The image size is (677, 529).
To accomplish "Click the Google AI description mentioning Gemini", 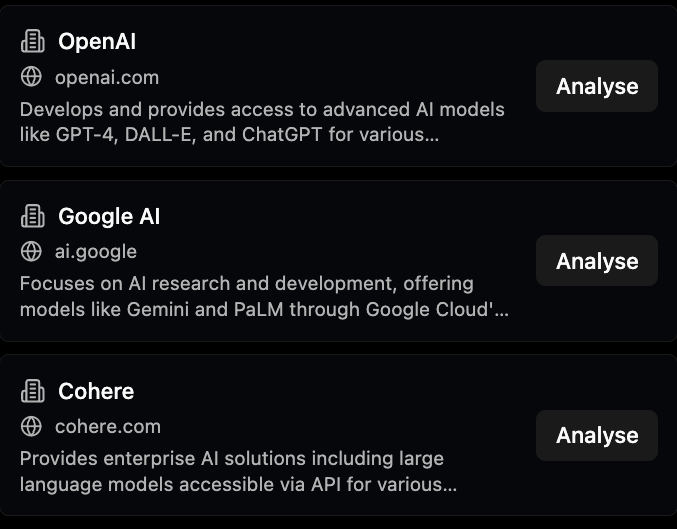I will point(264,296).
